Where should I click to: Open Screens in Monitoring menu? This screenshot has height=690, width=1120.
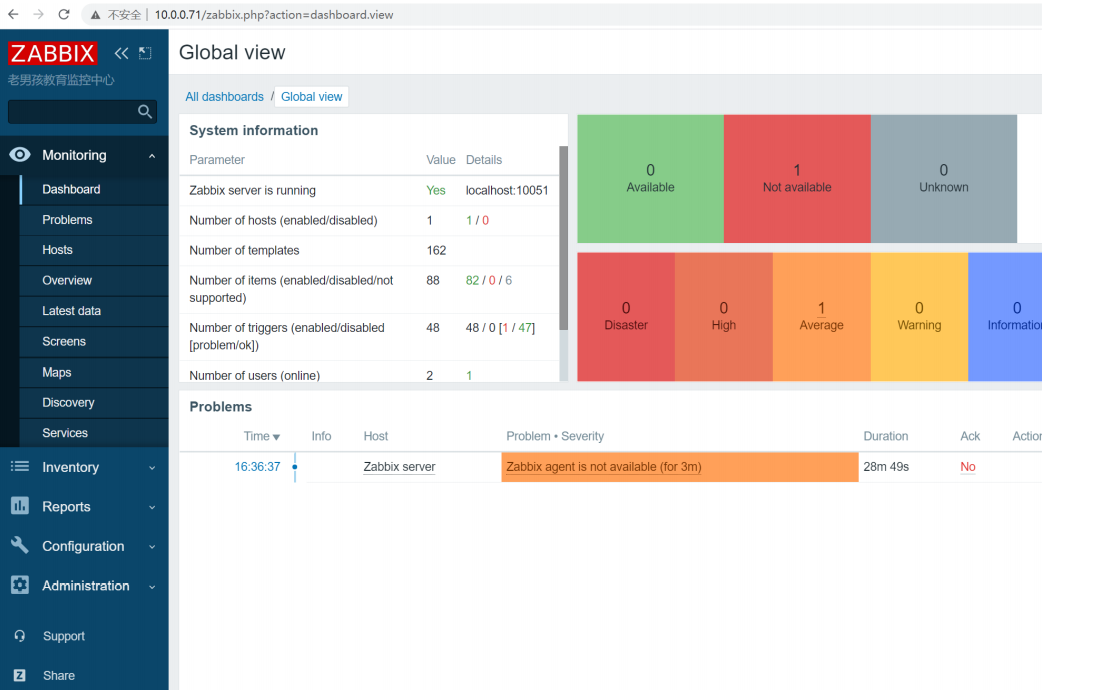64,341
